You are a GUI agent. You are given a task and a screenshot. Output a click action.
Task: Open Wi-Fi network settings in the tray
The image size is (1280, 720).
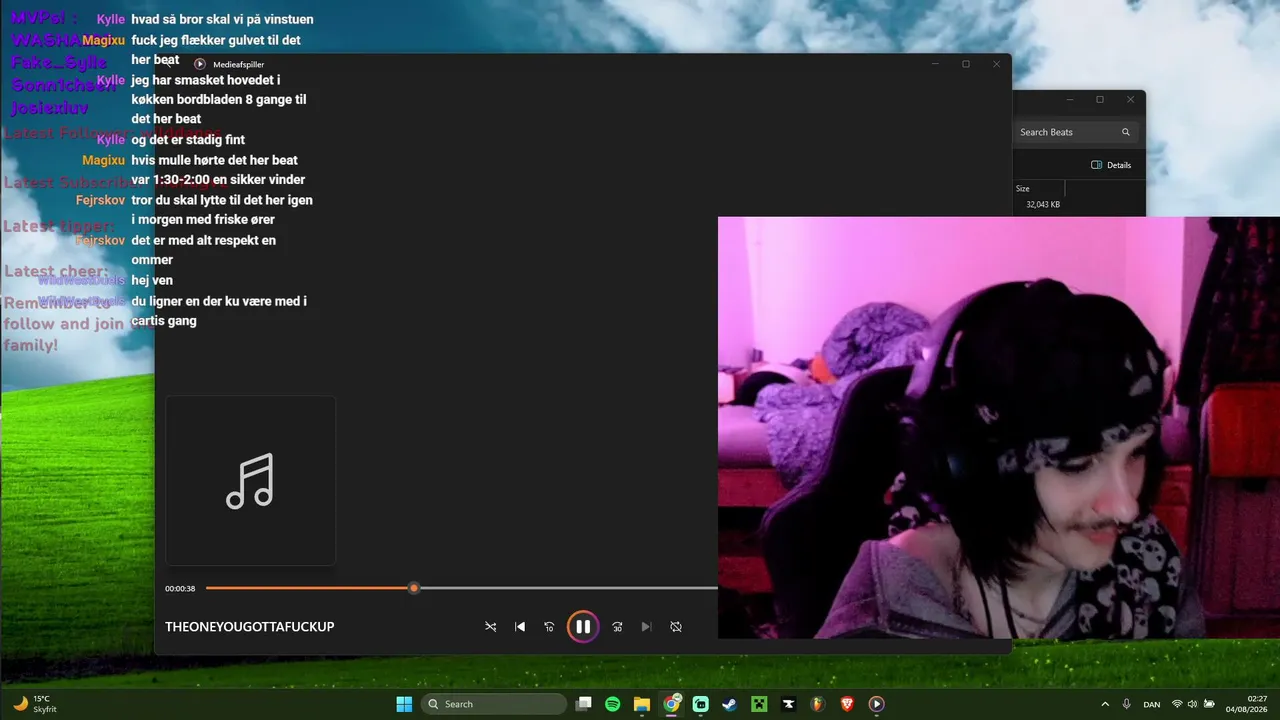click(x=1177, y=704)
